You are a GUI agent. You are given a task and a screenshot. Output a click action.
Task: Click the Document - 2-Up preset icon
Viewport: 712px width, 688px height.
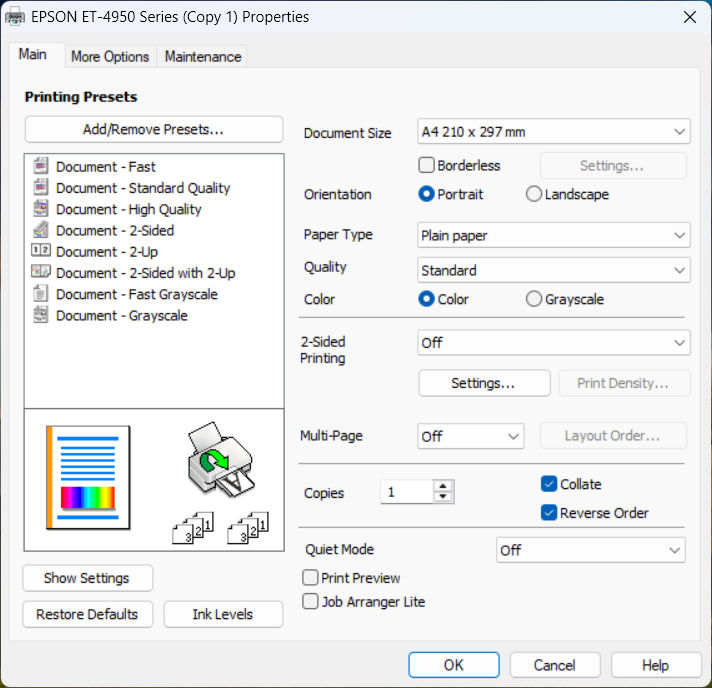click(x=40, y=250)
